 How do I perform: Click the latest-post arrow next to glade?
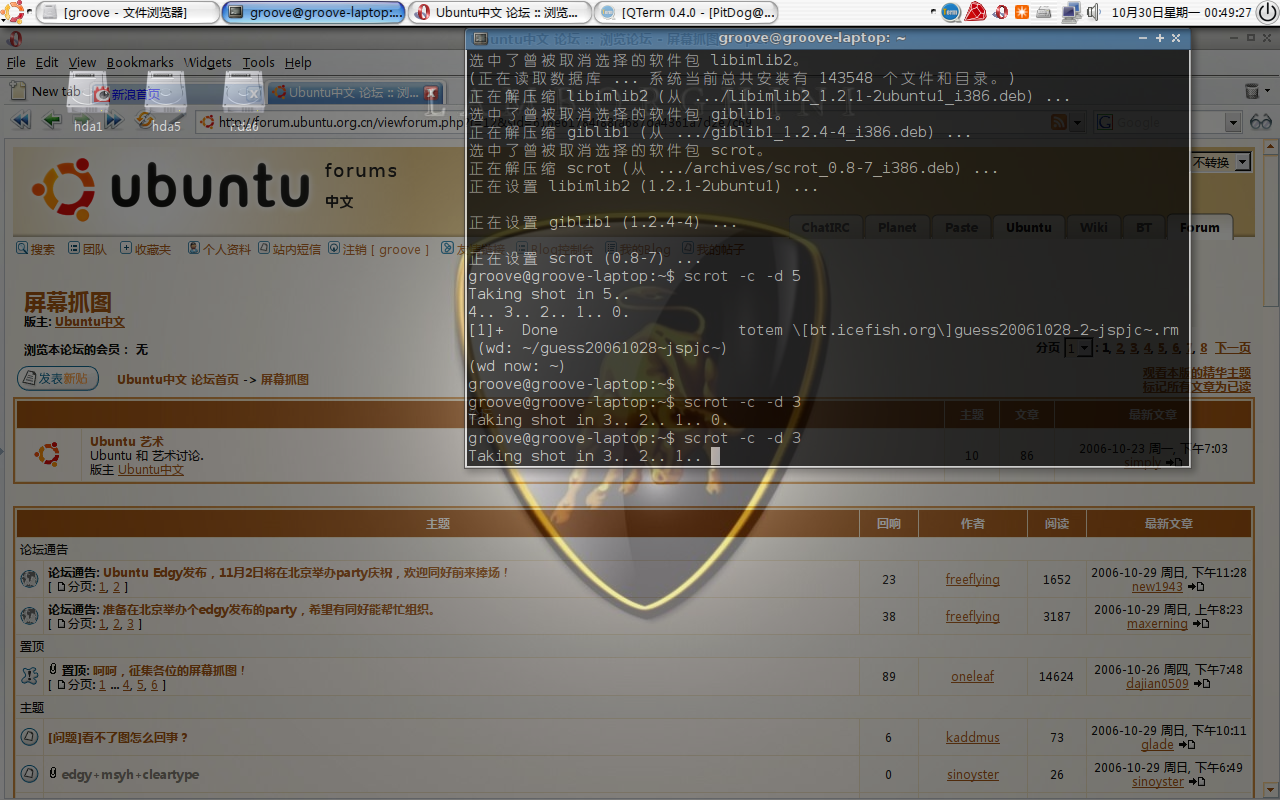click(1186, 745)
